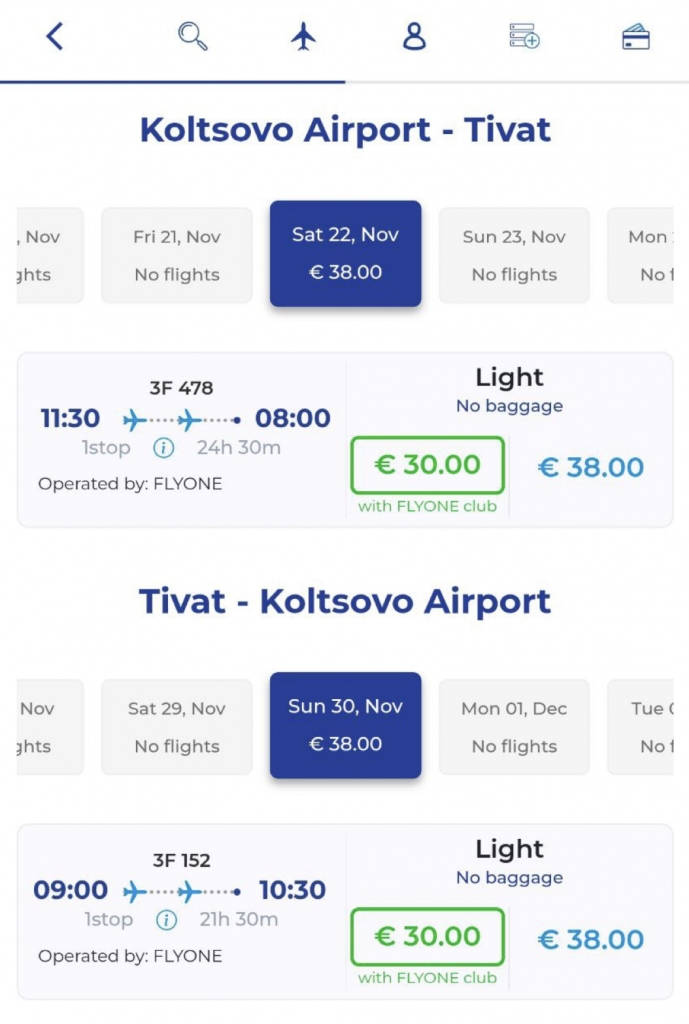This screenshot has width=689, height=1024.
Task: Tap the back arrow icon
Action: click(55, 37)
